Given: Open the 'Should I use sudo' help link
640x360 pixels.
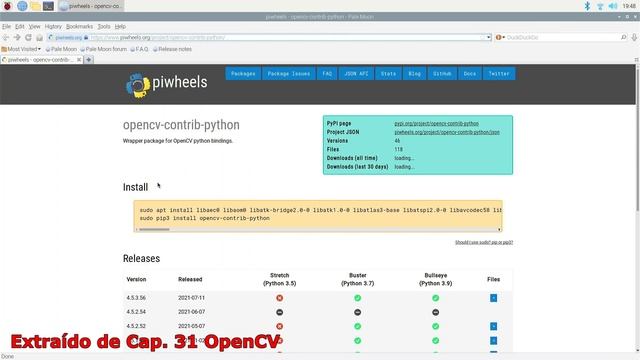Looking at the screenshot, I should [x=484, y=242].
